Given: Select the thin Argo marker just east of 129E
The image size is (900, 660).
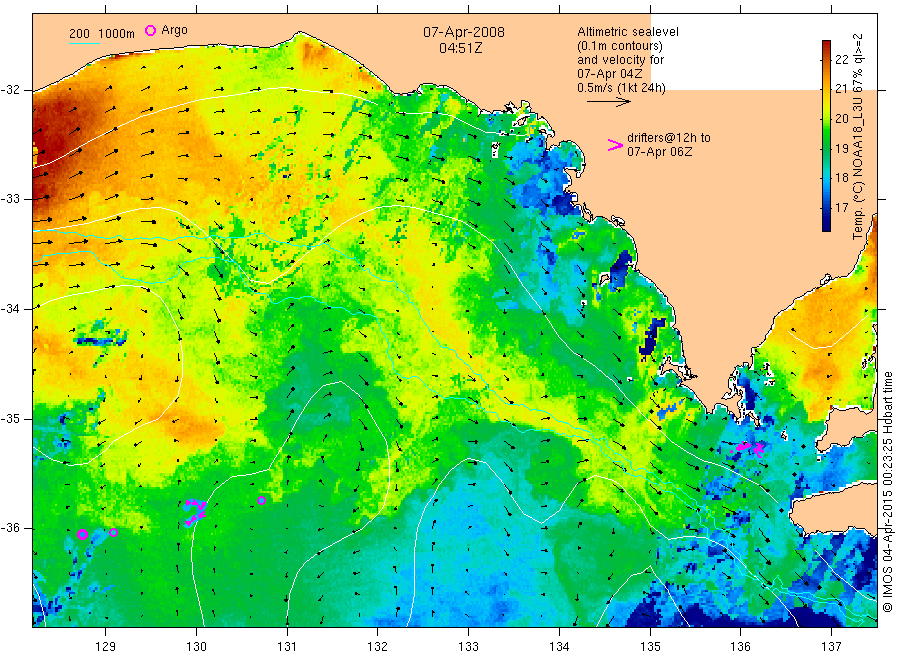Looking at the screenshot, I should click(114, 533).
